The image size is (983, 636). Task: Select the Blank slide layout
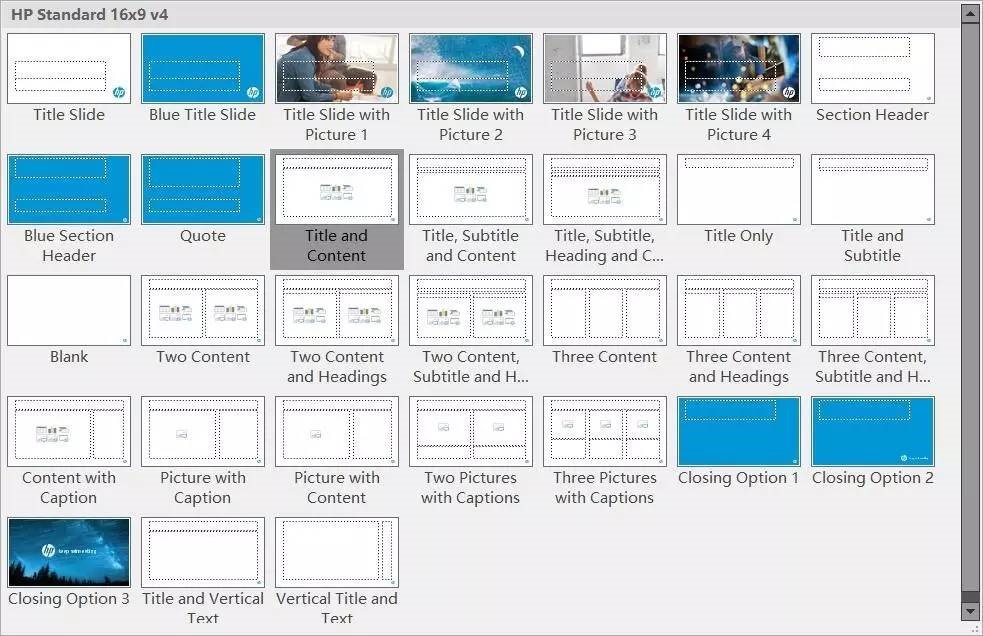(x=69, y=311)
